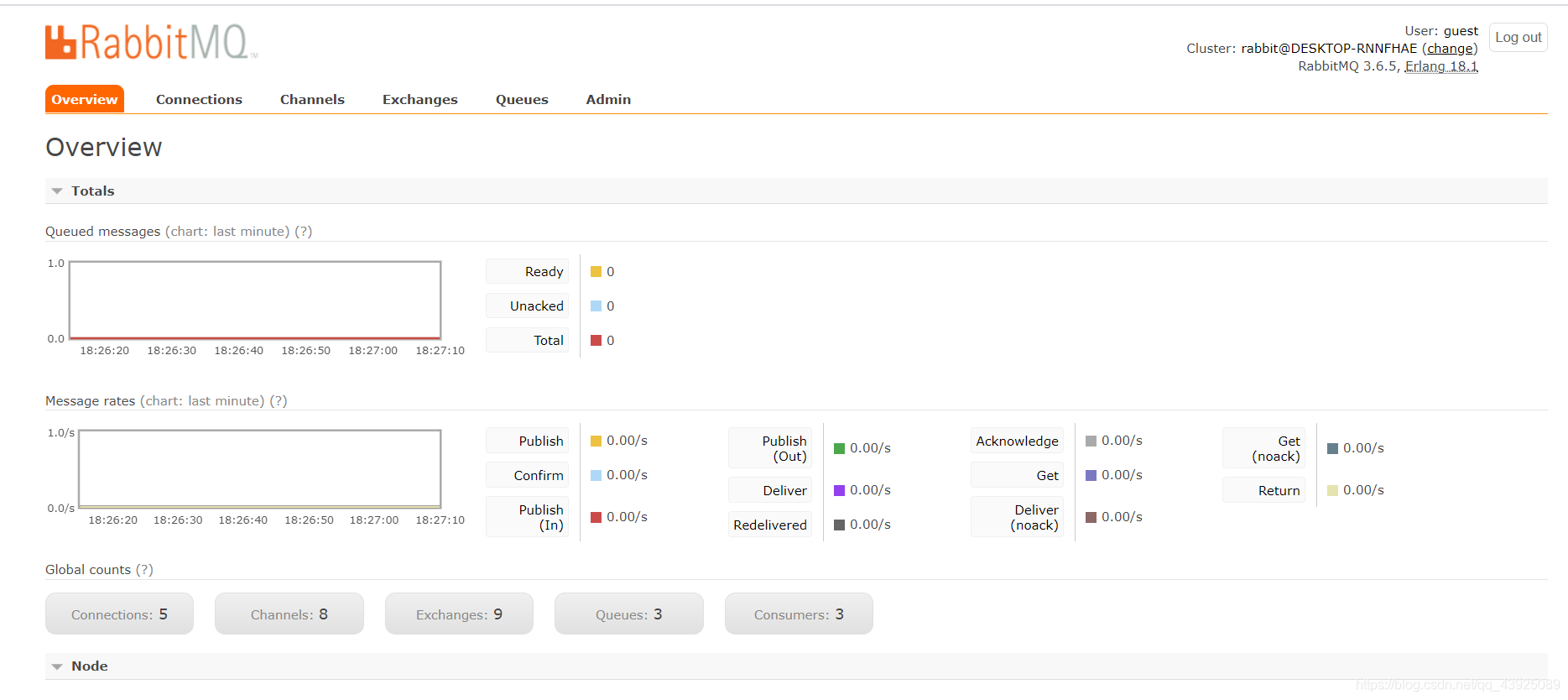Screen dimensions: 1568x700
Task: Click the Log out button
Action: pos(1519,37)
